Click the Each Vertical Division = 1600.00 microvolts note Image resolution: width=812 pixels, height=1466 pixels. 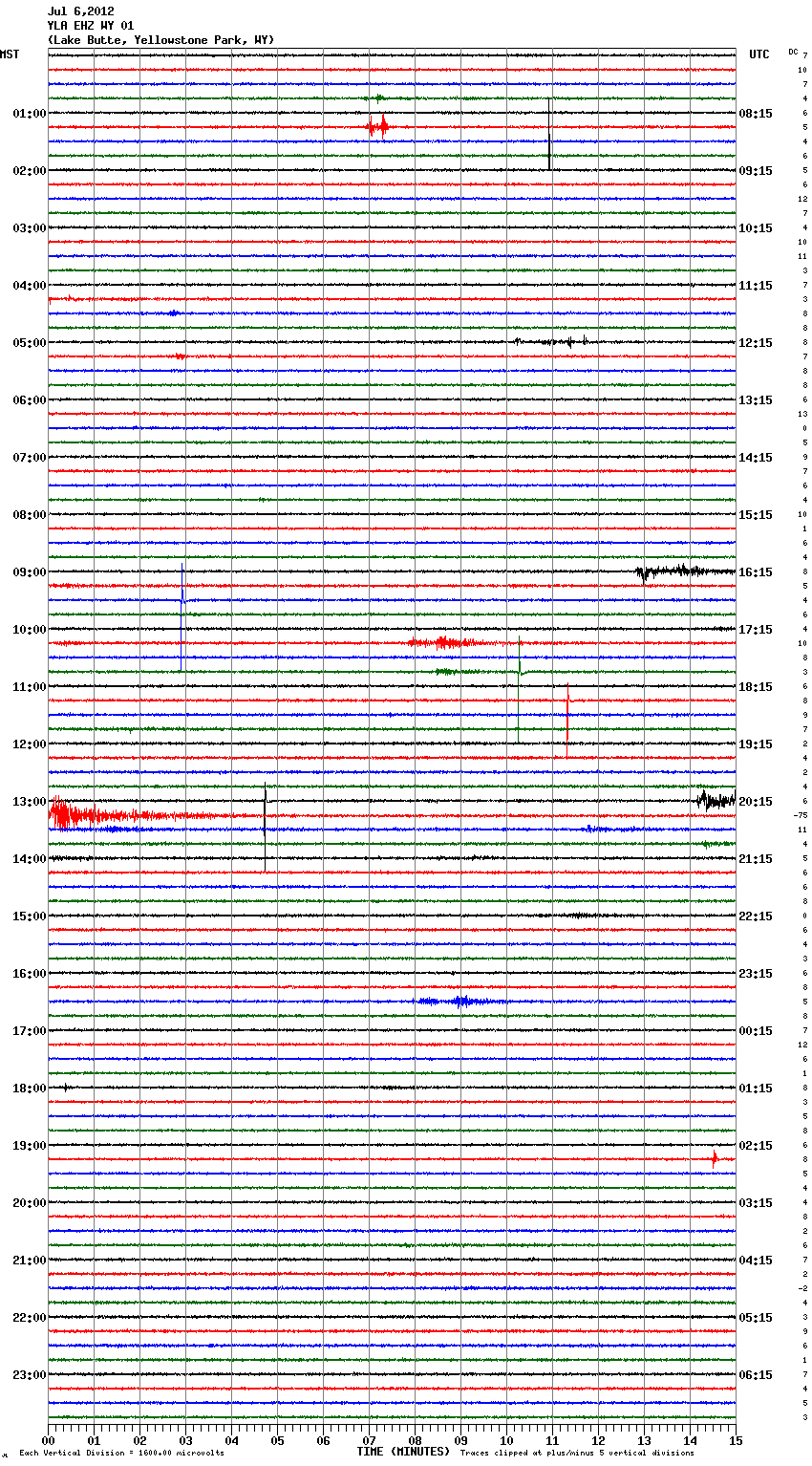coord(121,1453)
